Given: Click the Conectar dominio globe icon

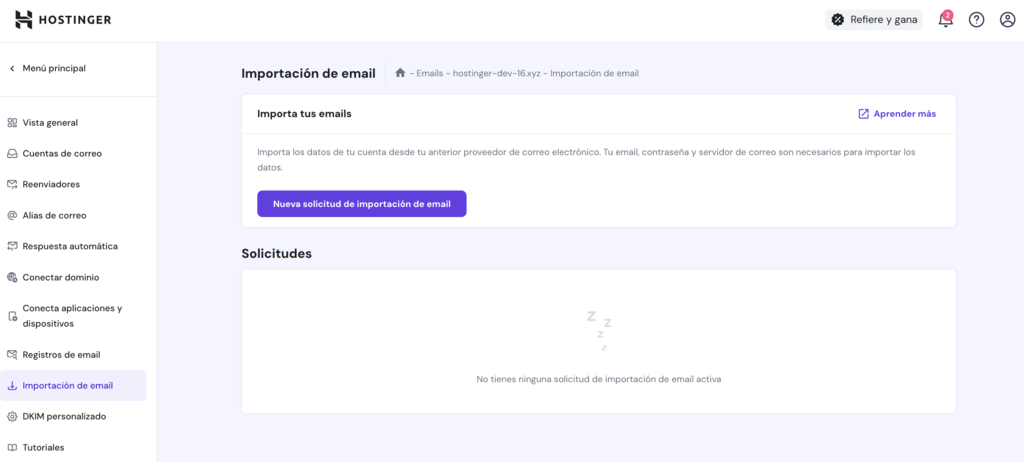Looking at the screenshot, I should click(x=12, y=277).
